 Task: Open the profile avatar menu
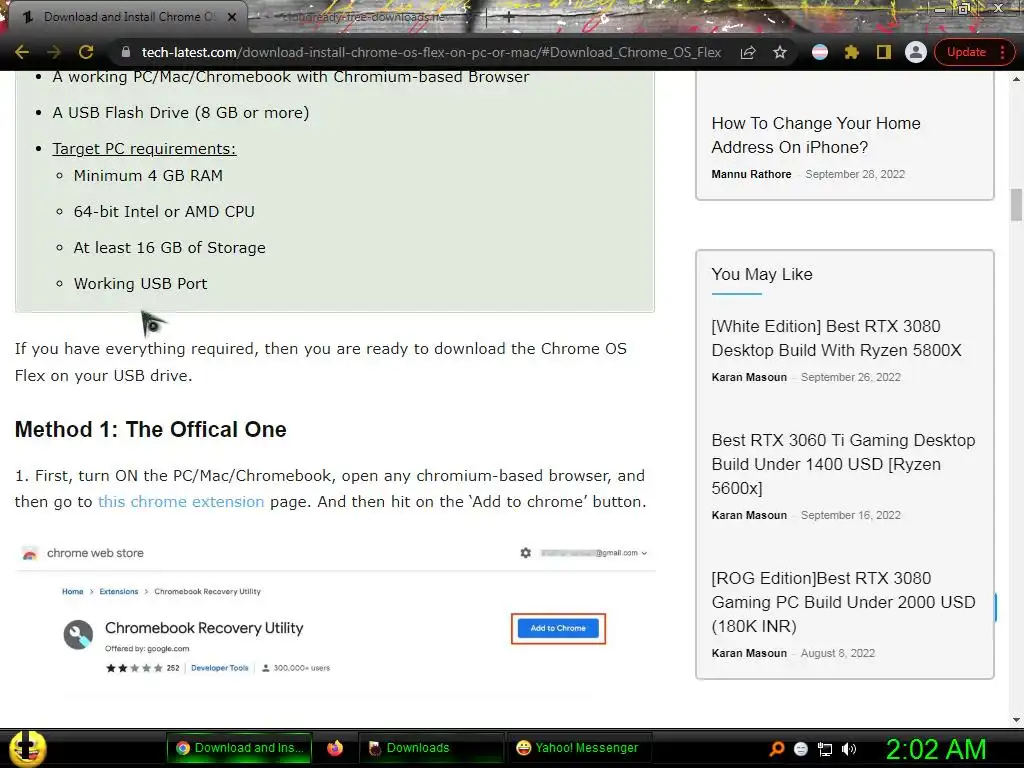tap(916, 52)
